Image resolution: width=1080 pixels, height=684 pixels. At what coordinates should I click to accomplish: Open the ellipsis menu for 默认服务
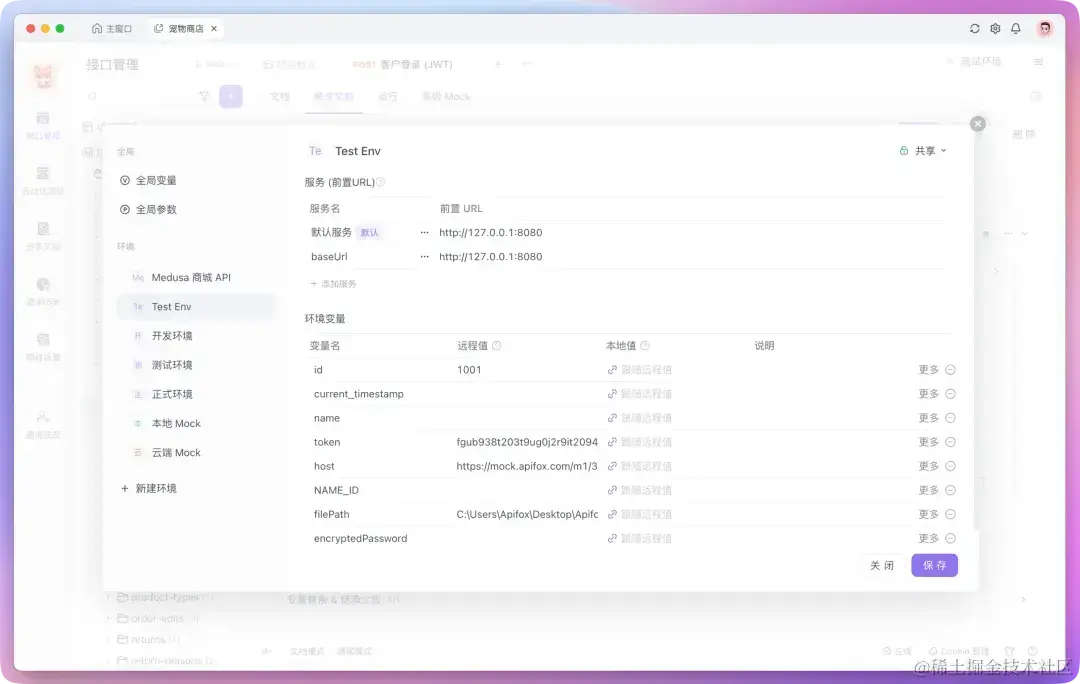tap(424, 233)
